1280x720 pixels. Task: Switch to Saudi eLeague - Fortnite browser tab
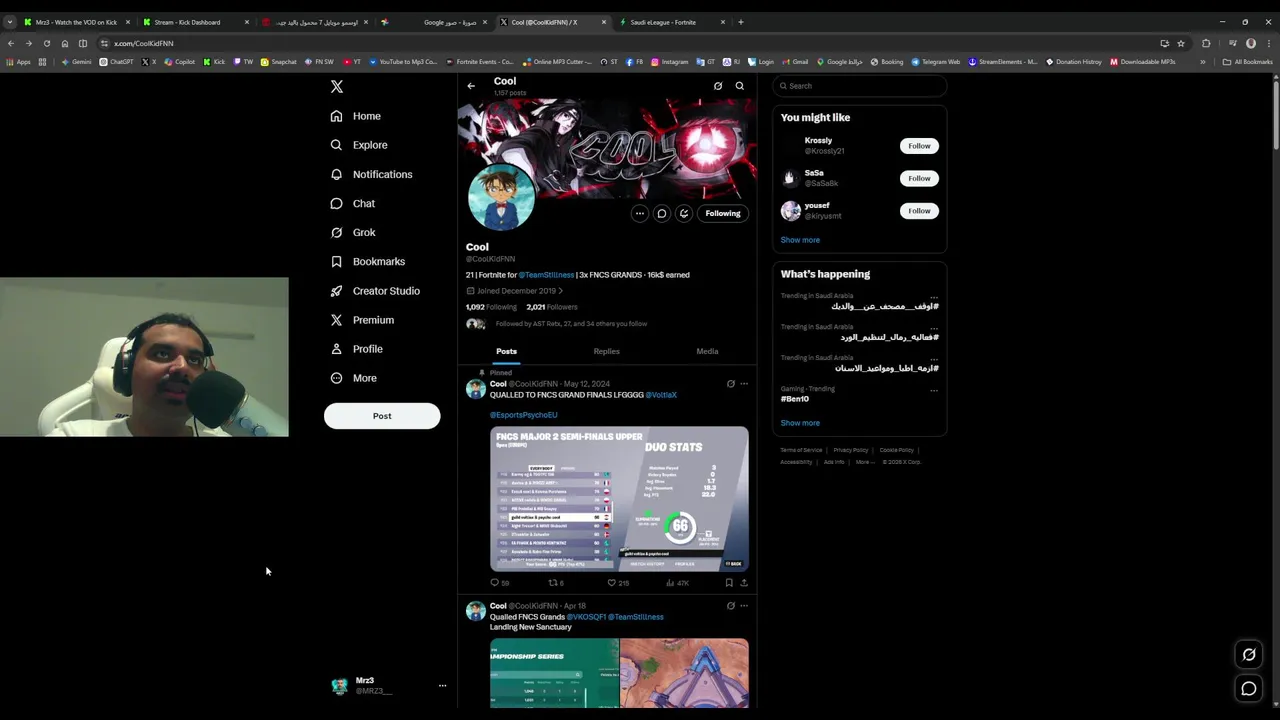(x=671, y=22)
